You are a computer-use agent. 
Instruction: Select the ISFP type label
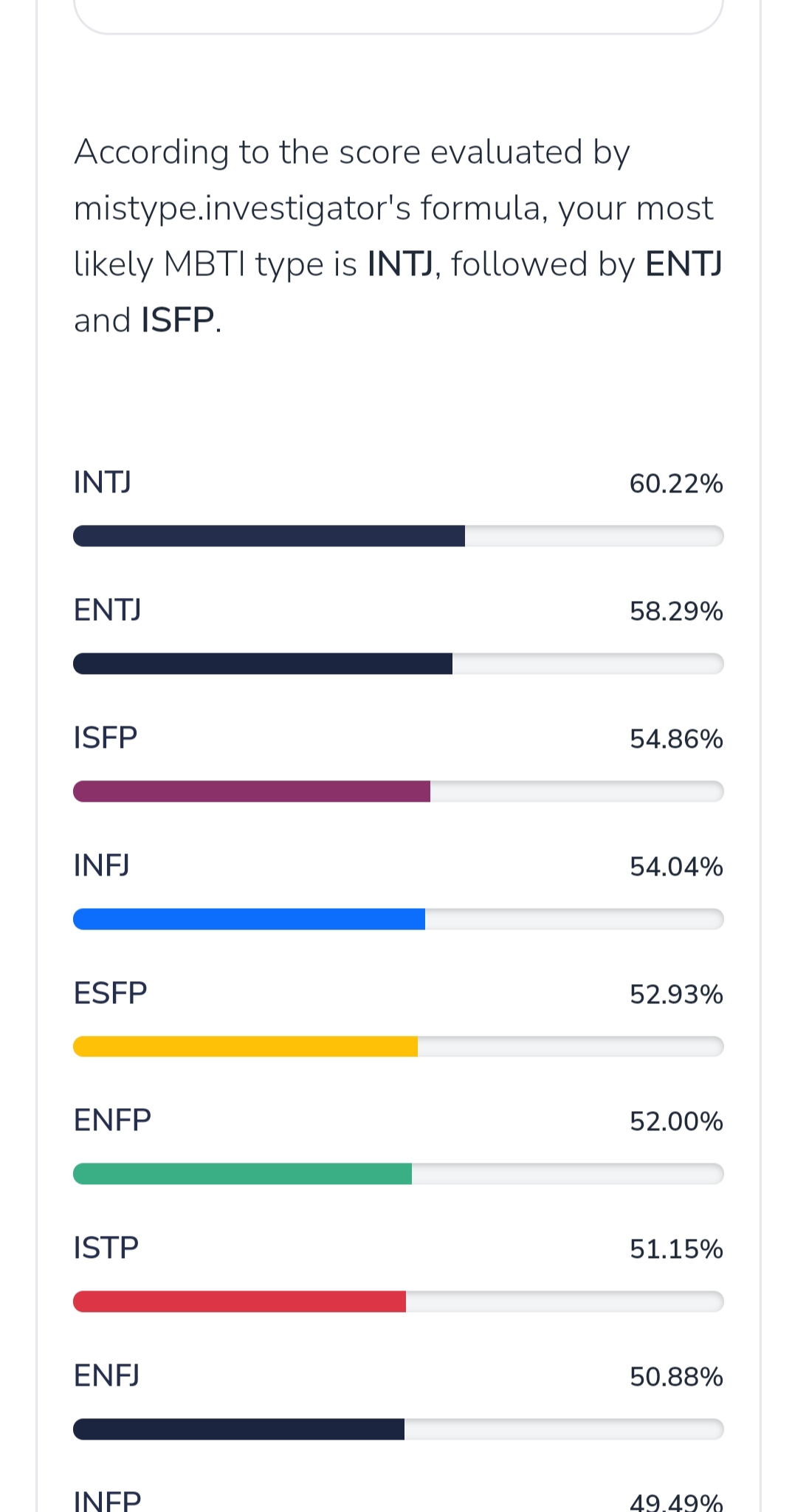tap(106, 738)
